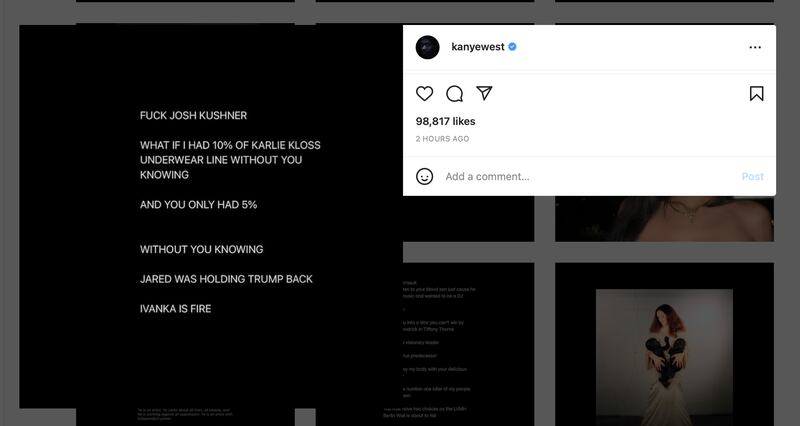Click the black thumbnail under the likes panel
The image size is (800, 426).
[468, 218]
